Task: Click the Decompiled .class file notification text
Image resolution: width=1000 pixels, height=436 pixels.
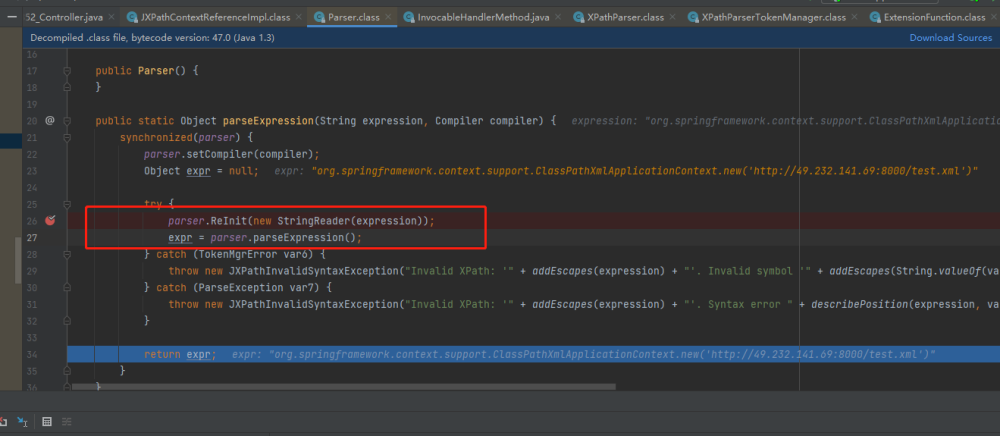Action: (x=152, y=38)
